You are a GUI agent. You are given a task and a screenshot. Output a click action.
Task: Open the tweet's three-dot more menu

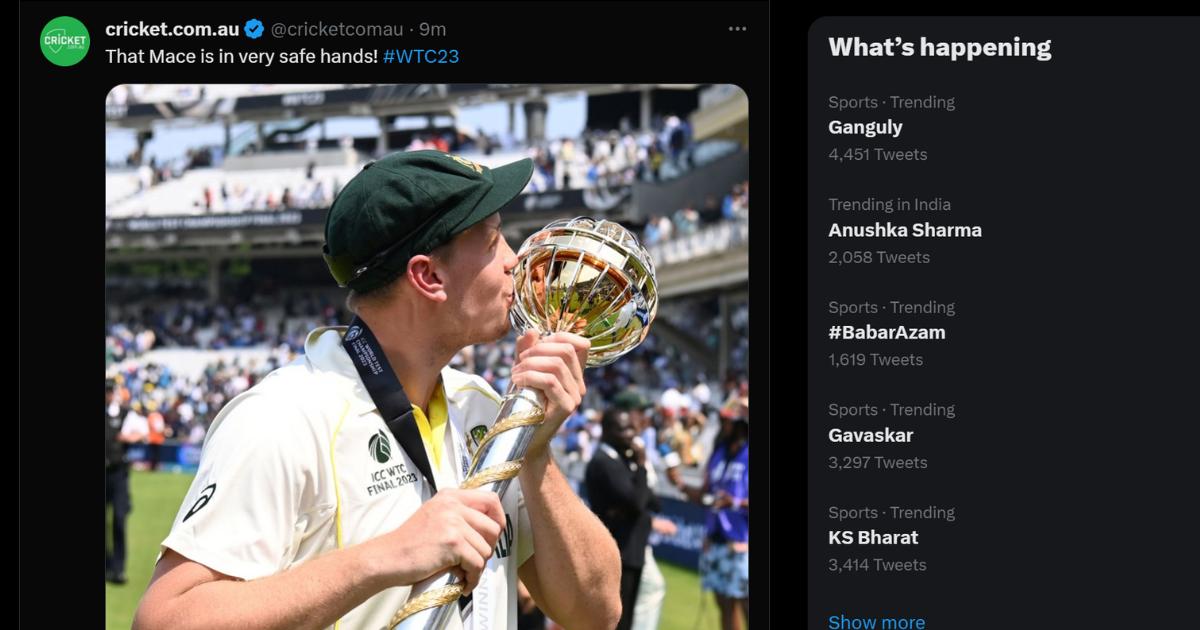click(x=737, y=29)
